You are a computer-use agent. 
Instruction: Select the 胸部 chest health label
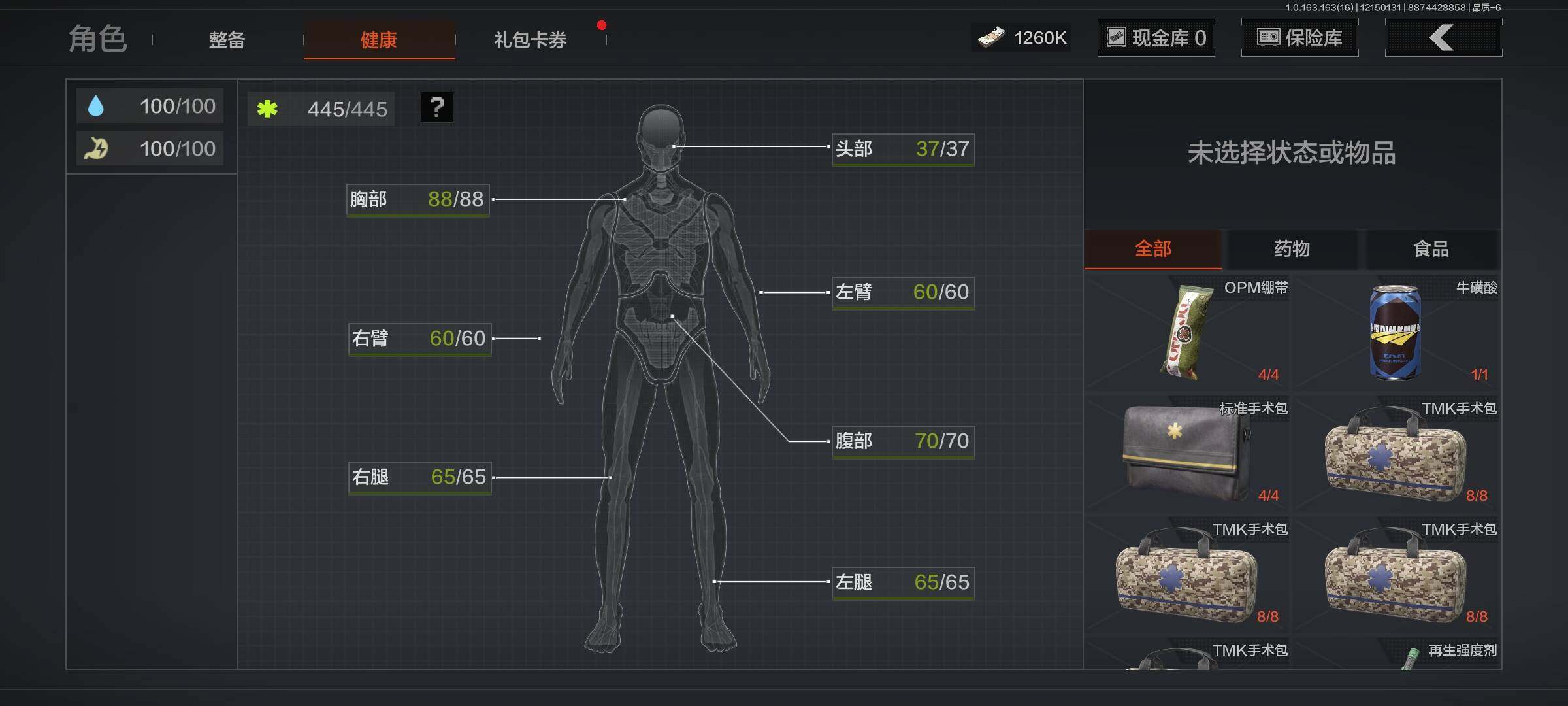click(417, 199)
